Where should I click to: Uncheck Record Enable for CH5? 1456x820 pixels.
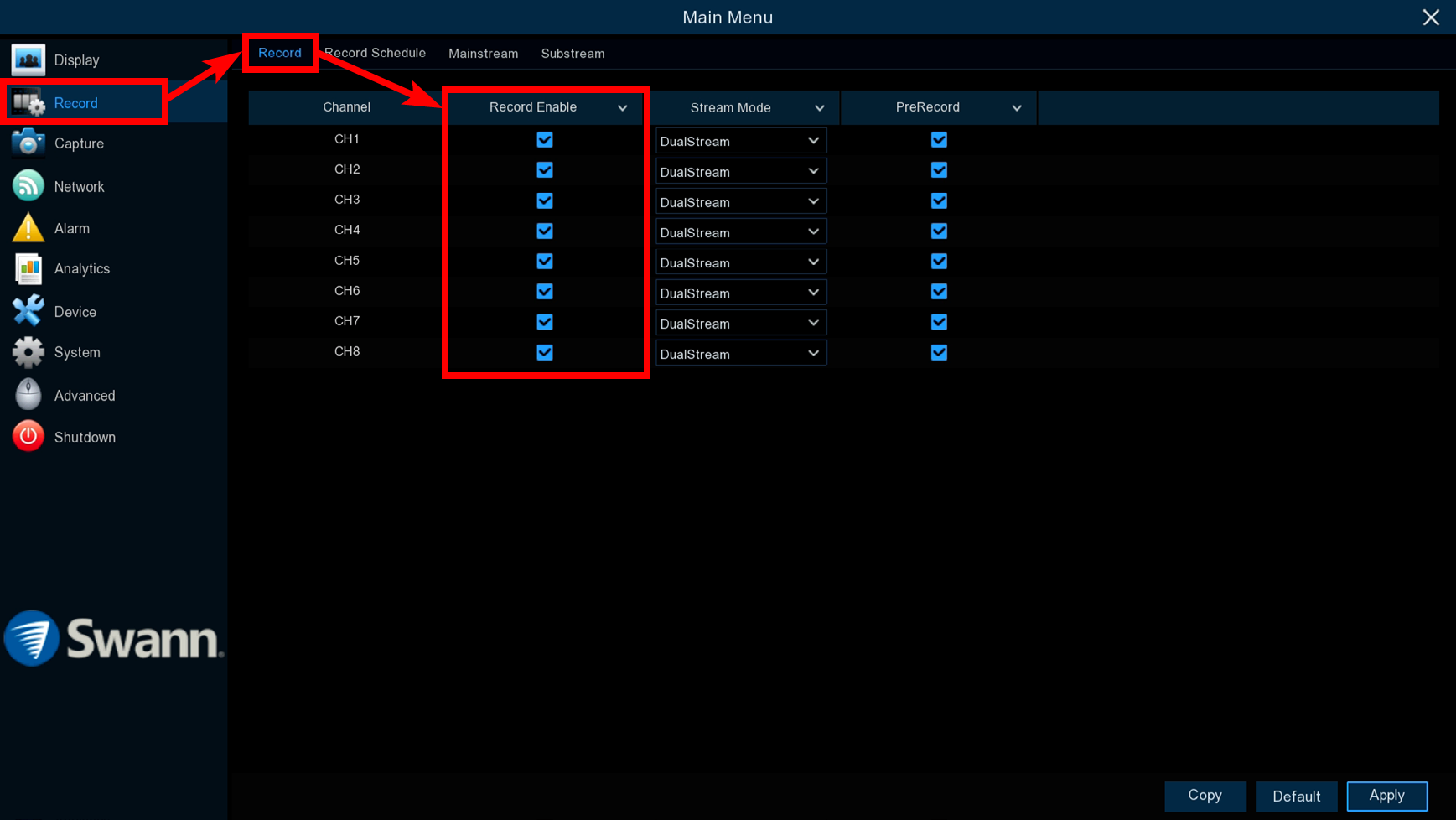[x=545, y=262]
